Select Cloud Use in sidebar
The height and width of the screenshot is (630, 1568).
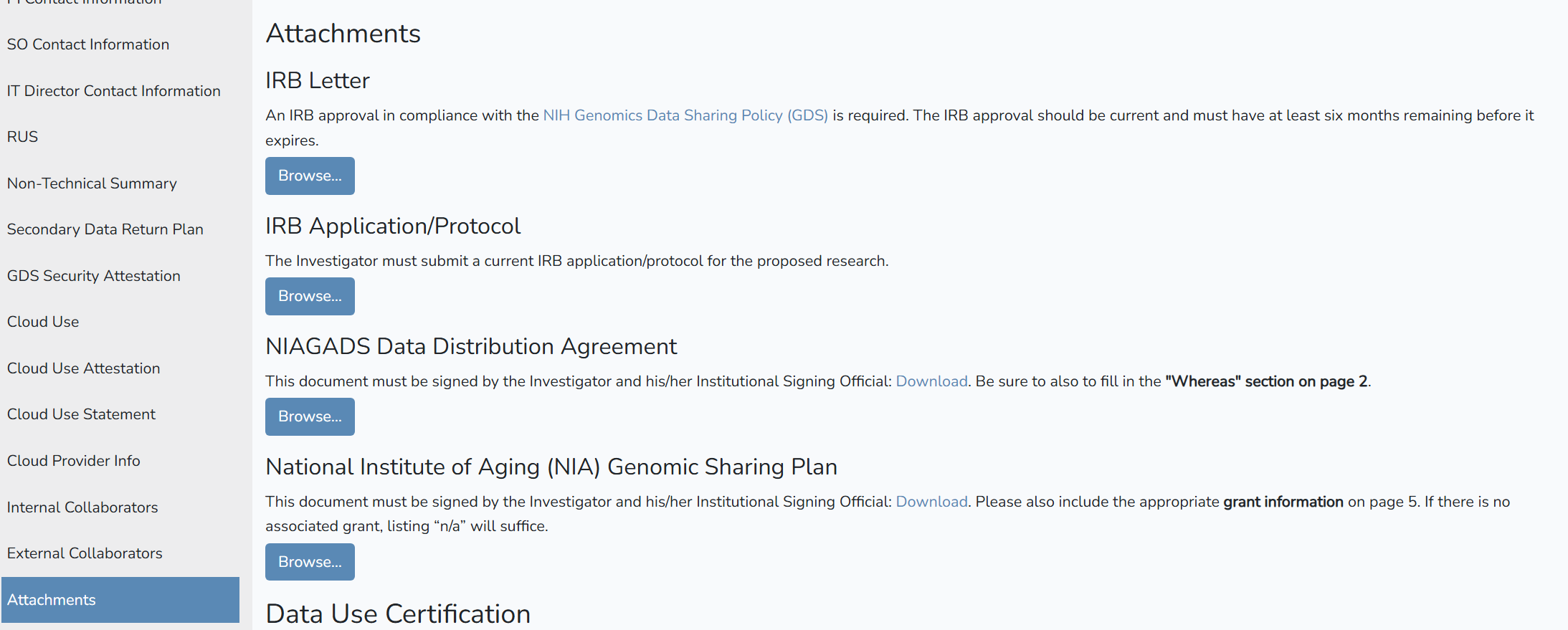point(43,322)
